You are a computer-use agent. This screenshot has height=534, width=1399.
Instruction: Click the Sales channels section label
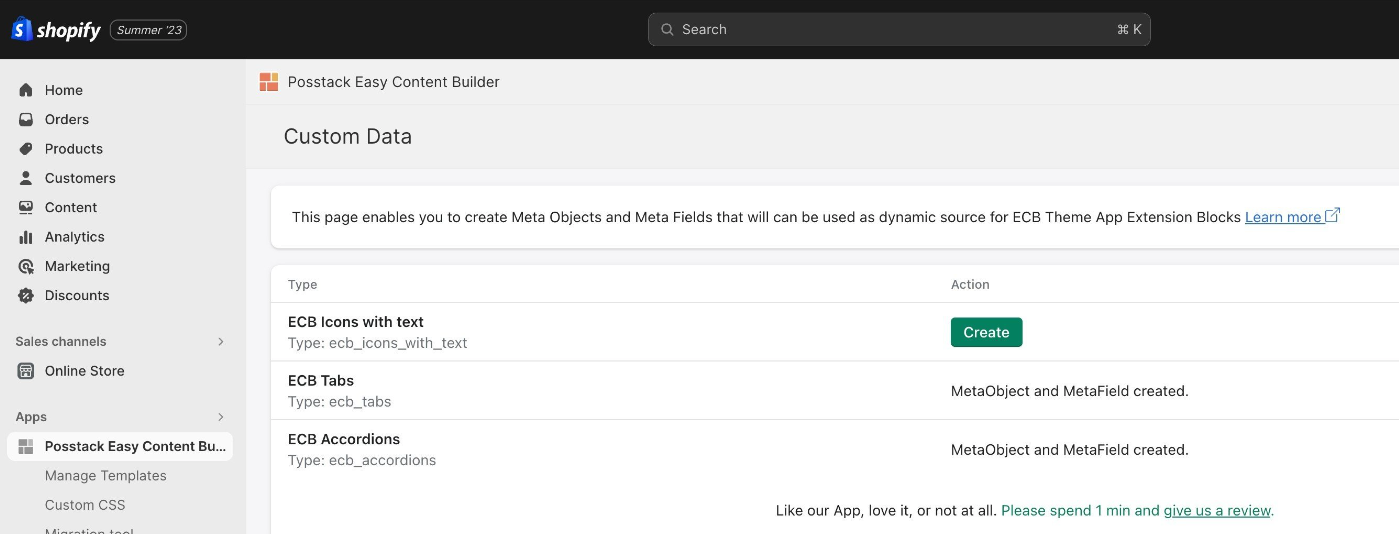pos(61,342)
